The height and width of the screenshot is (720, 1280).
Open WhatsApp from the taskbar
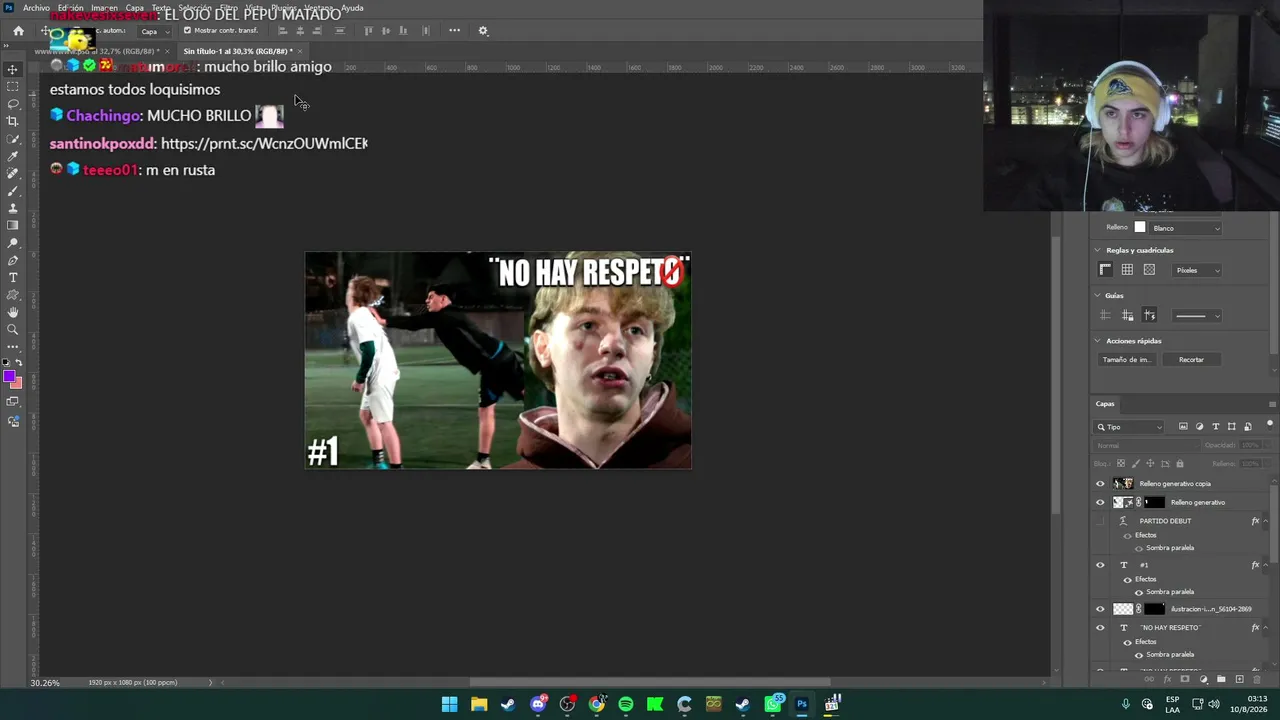point(772,704)
